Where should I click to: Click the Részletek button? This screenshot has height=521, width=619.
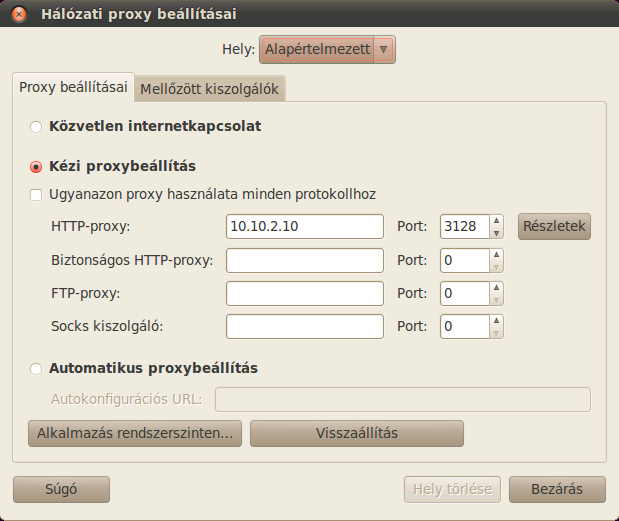[x=554, y=227]
